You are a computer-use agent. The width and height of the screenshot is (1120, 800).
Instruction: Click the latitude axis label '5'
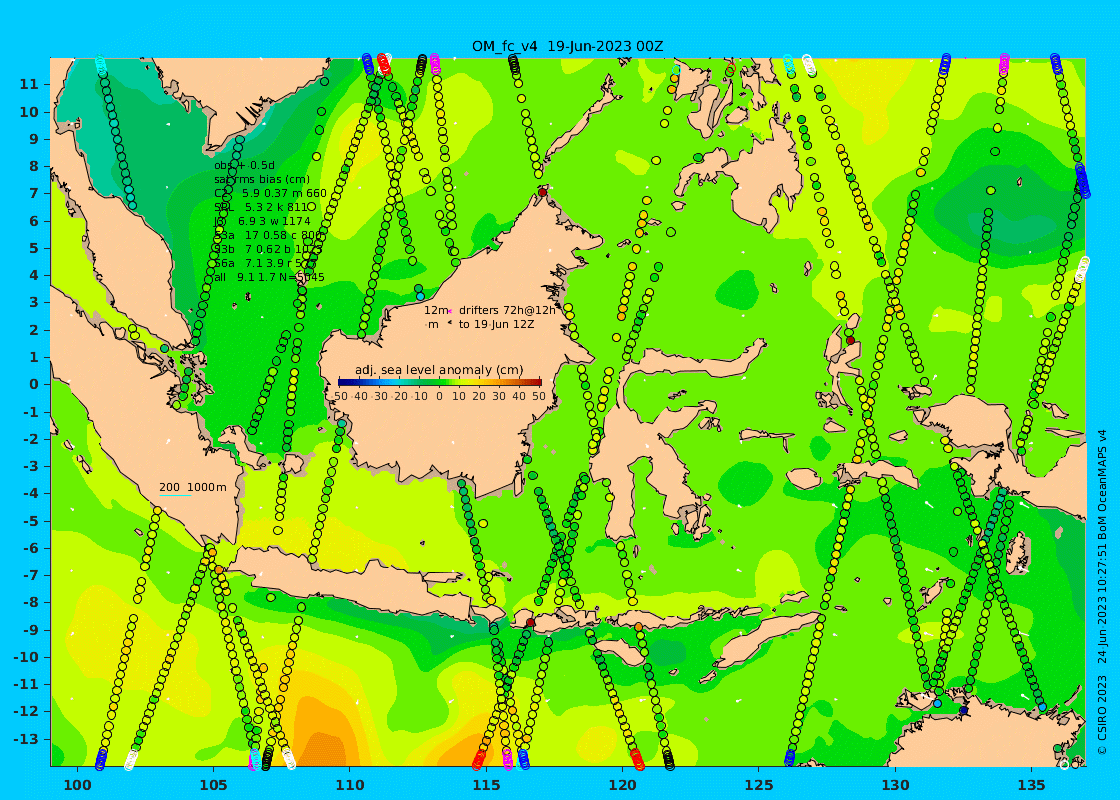point(33,248)
